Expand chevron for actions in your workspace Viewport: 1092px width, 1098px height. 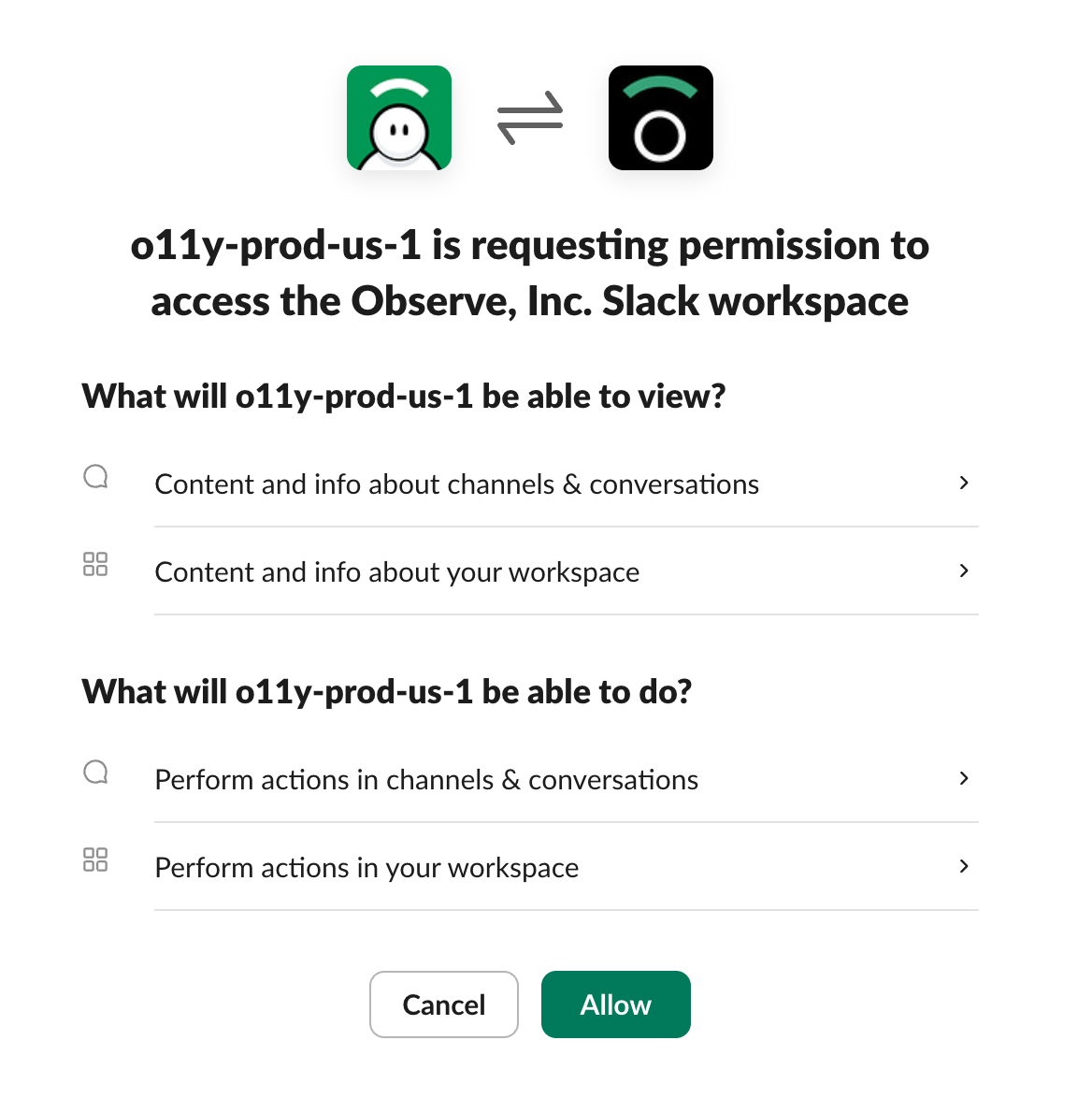pos(964,866)
